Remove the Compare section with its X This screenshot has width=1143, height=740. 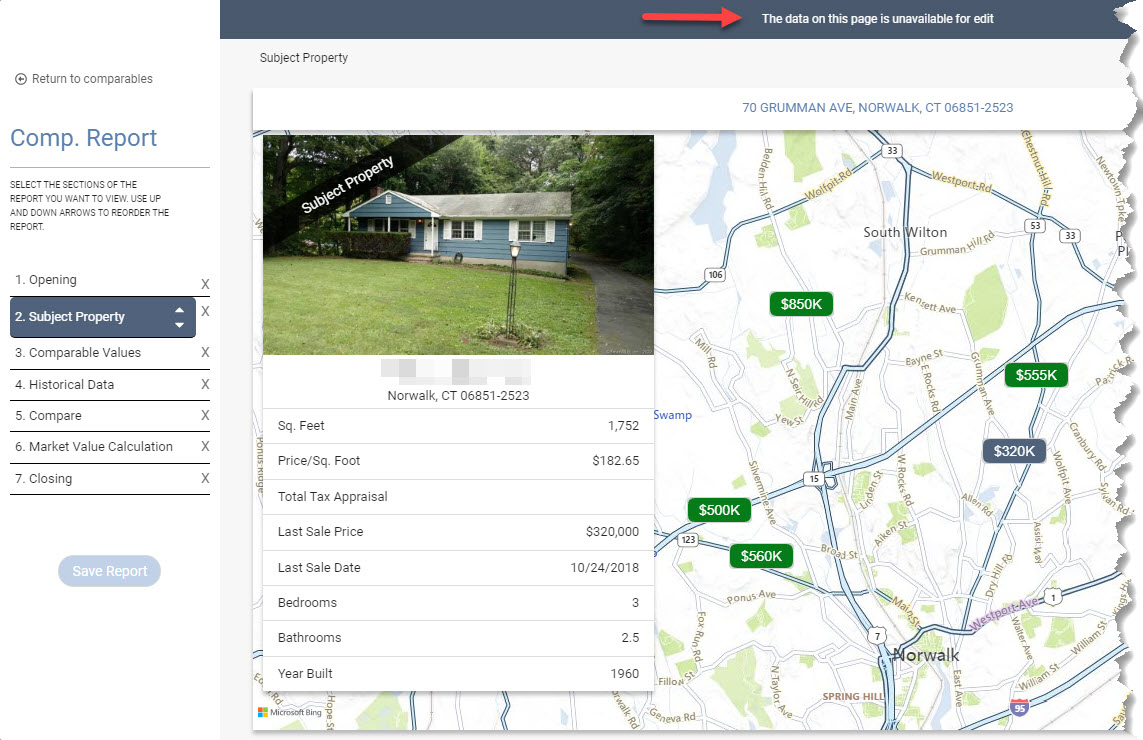205,415
